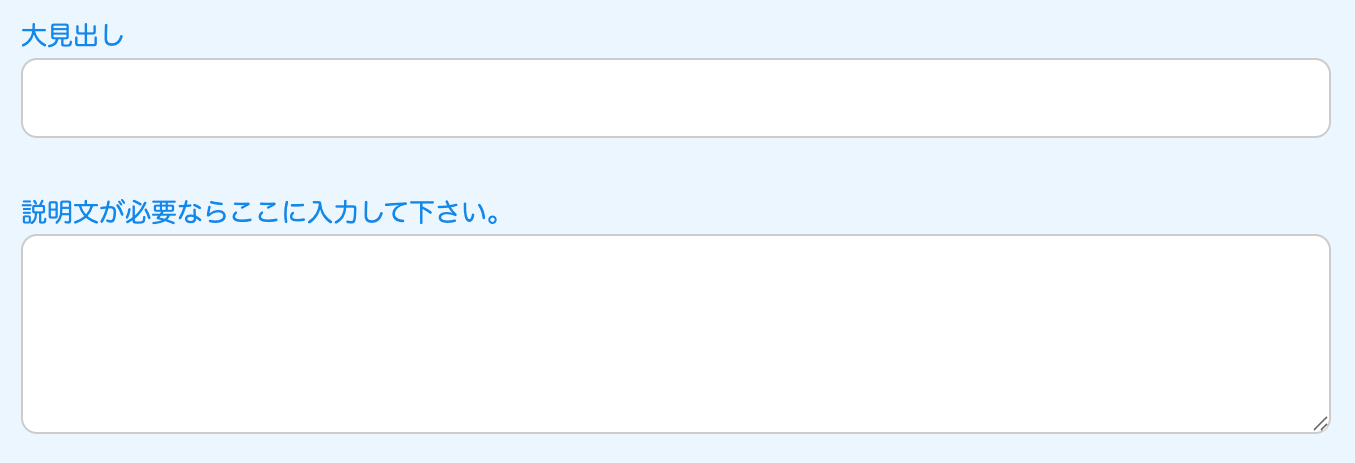Set cursor in the 説明文 textarea

(x=675, y=334)
